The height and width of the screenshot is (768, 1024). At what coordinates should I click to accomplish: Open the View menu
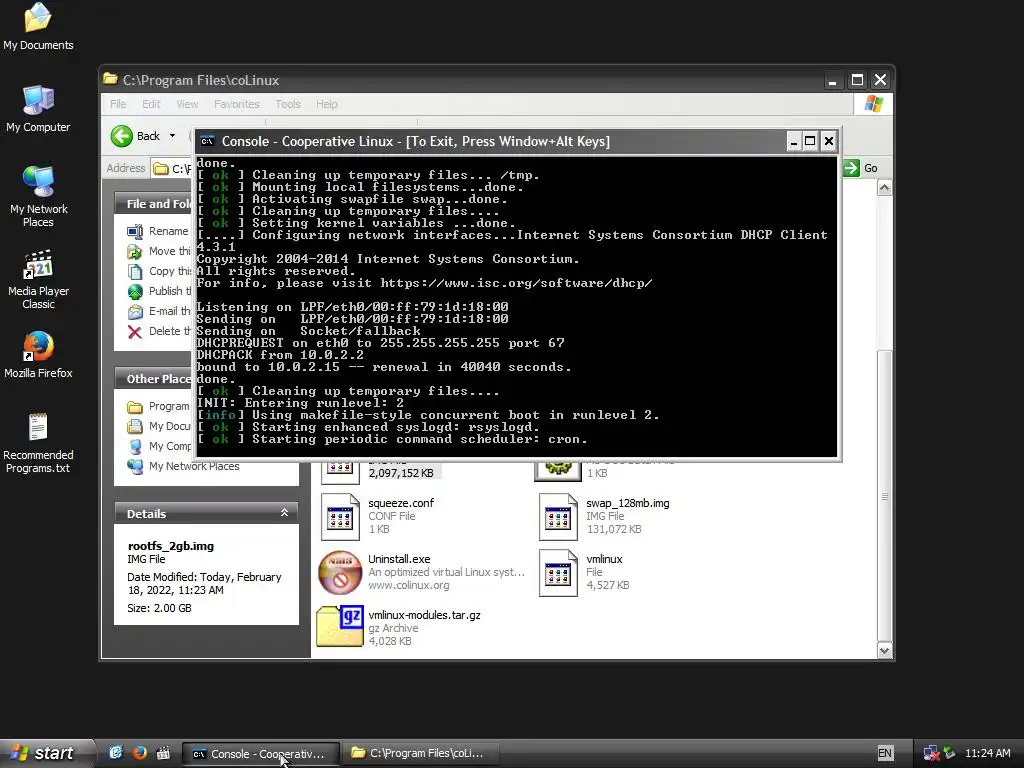187,104
